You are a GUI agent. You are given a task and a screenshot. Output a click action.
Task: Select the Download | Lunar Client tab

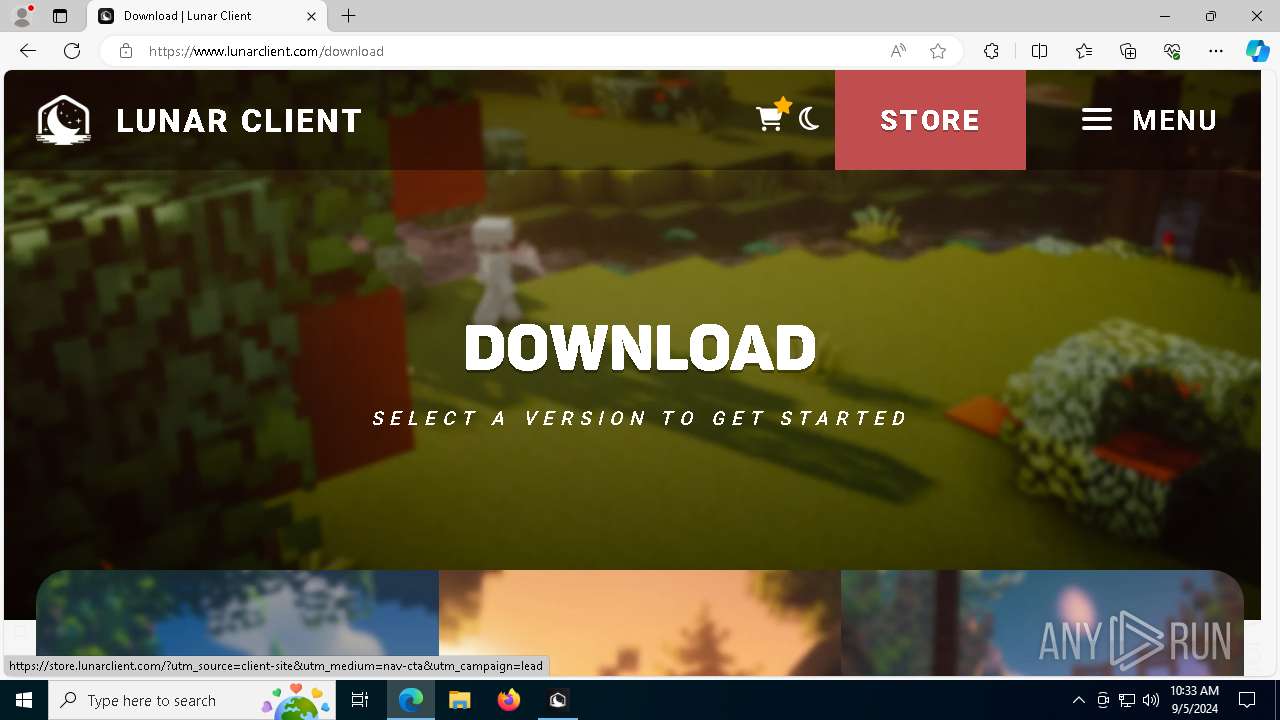(207, 16)
